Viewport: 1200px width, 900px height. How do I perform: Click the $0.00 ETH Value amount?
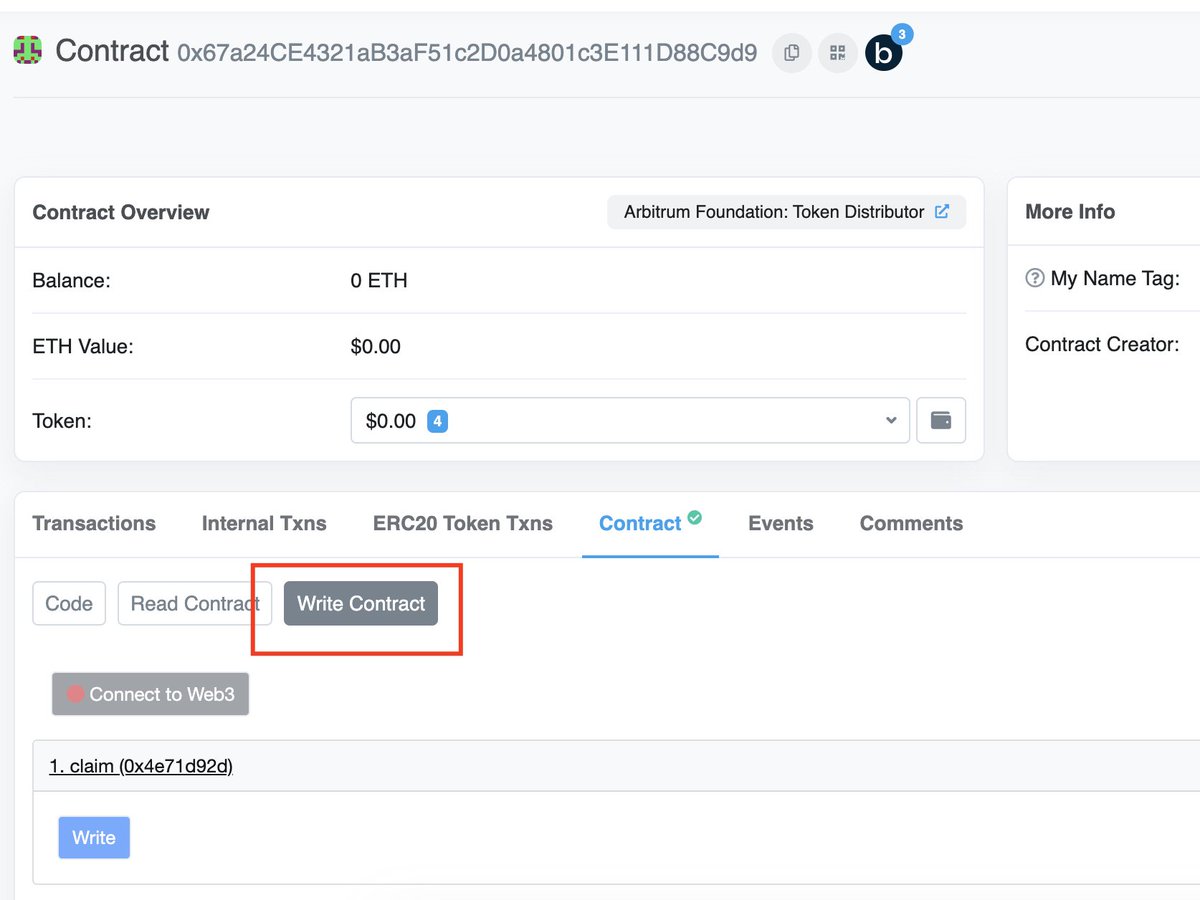click(376, 347)
